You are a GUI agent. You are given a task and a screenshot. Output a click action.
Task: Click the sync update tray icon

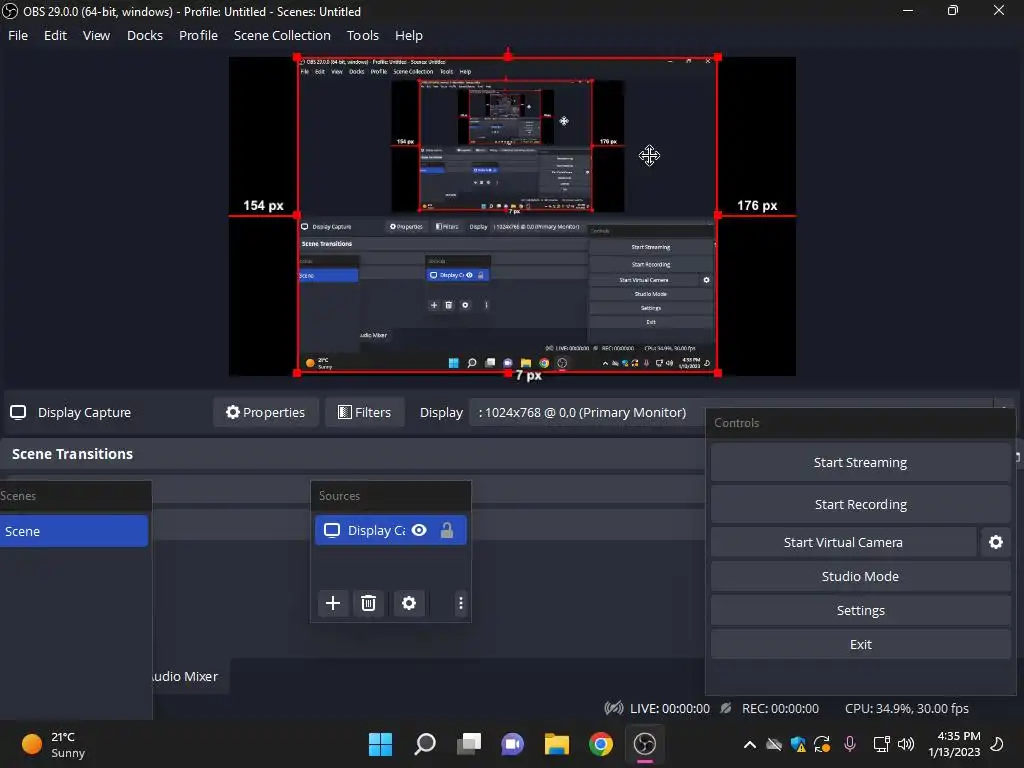[x=822, y=744]
